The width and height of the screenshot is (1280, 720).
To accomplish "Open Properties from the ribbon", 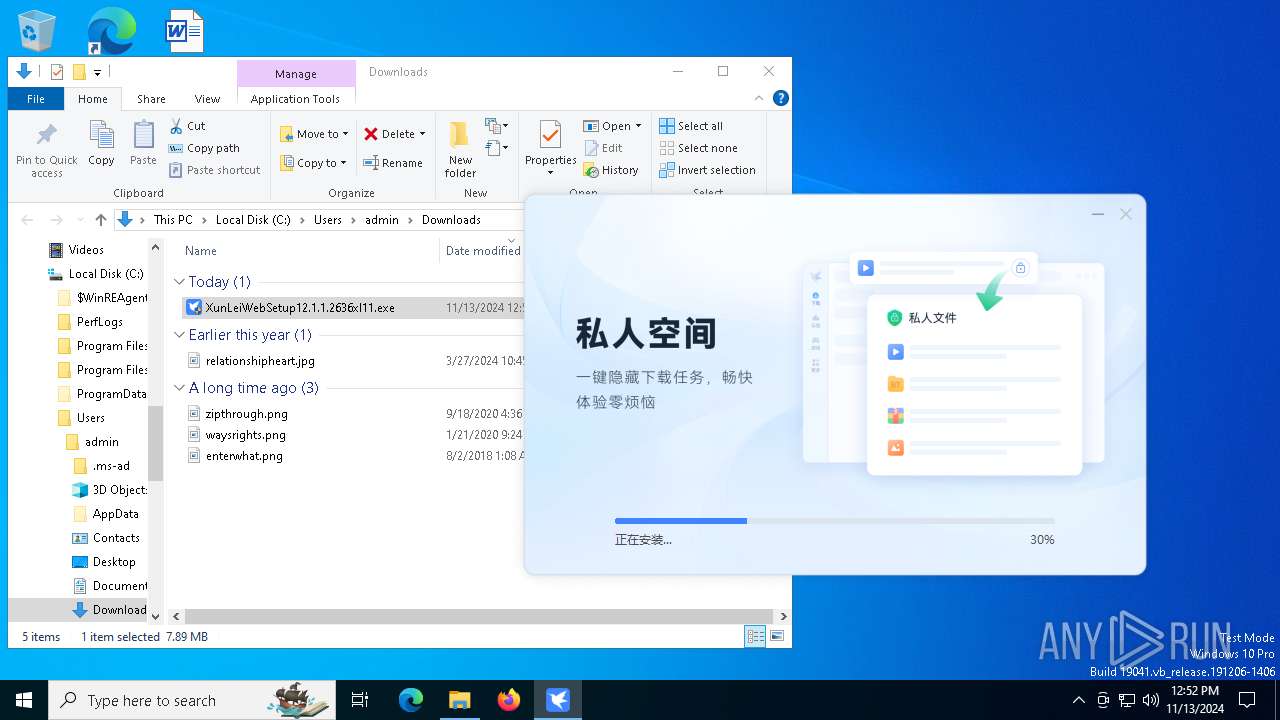I will (x=551, y=148).
